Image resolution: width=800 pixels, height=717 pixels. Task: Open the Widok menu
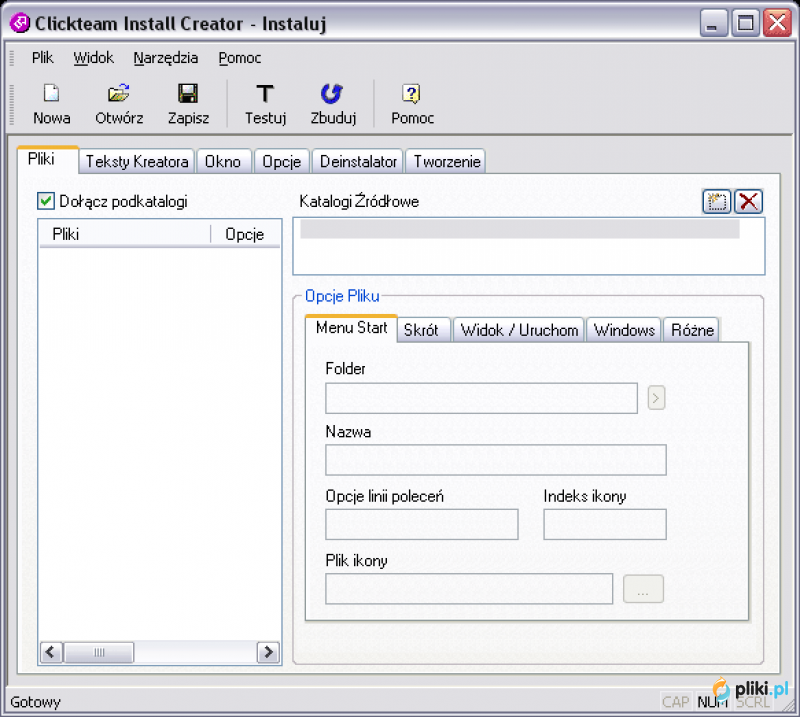pos(93,58)
